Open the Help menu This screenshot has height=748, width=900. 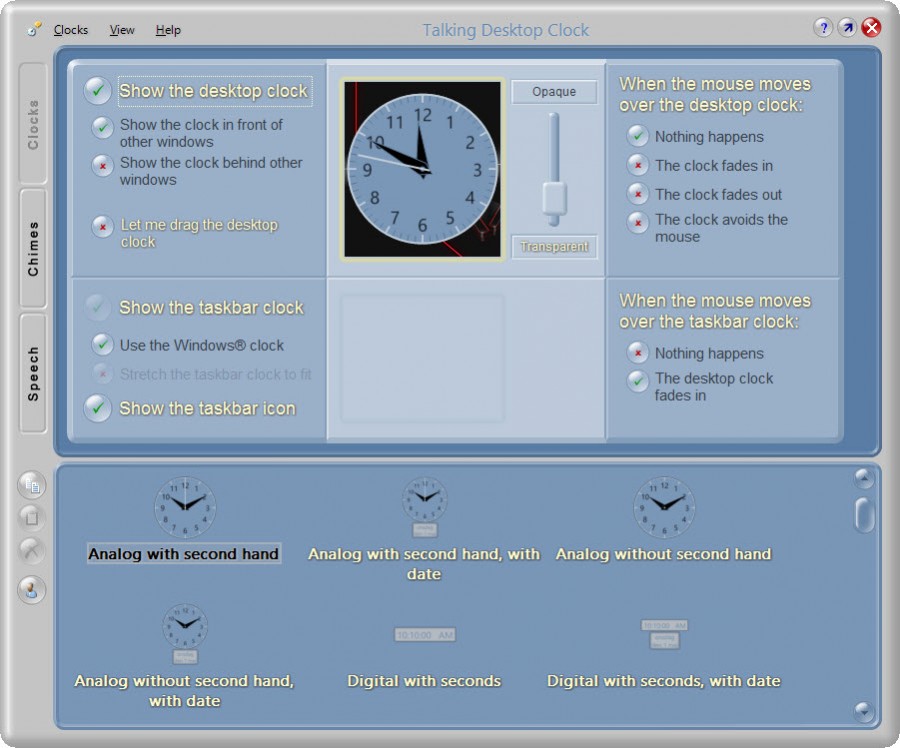pyautogui.click(x=168, y=30)
